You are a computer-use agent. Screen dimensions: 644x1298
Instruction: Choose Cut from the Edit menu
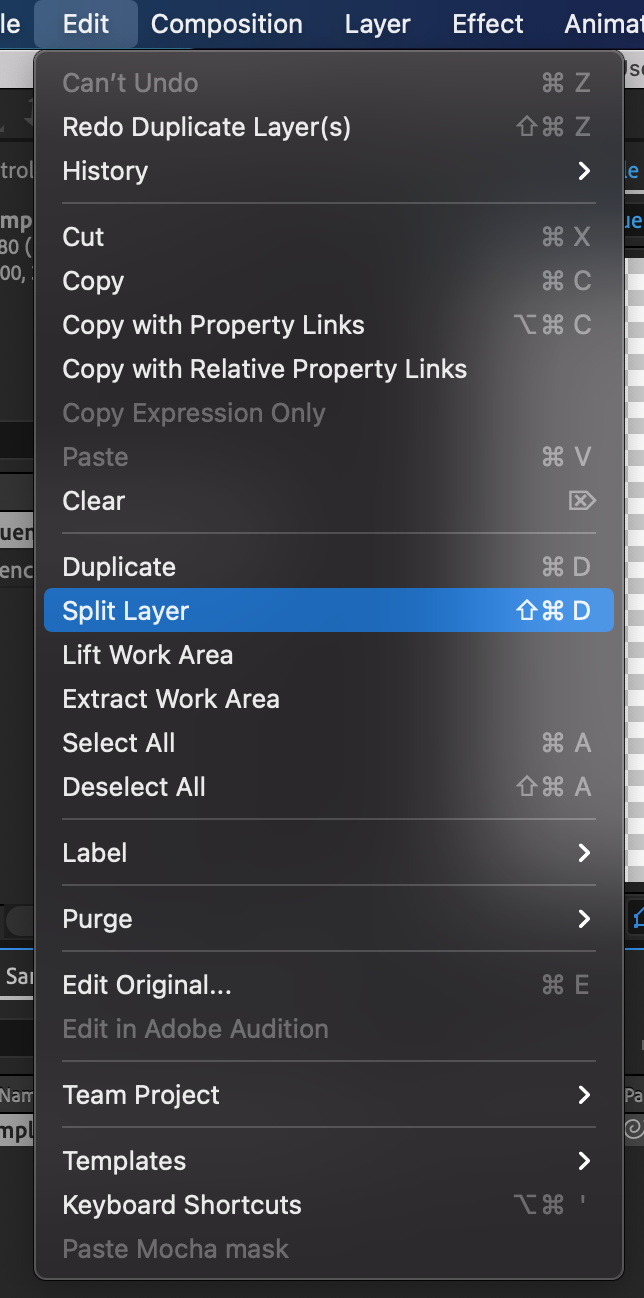point(328,237)
